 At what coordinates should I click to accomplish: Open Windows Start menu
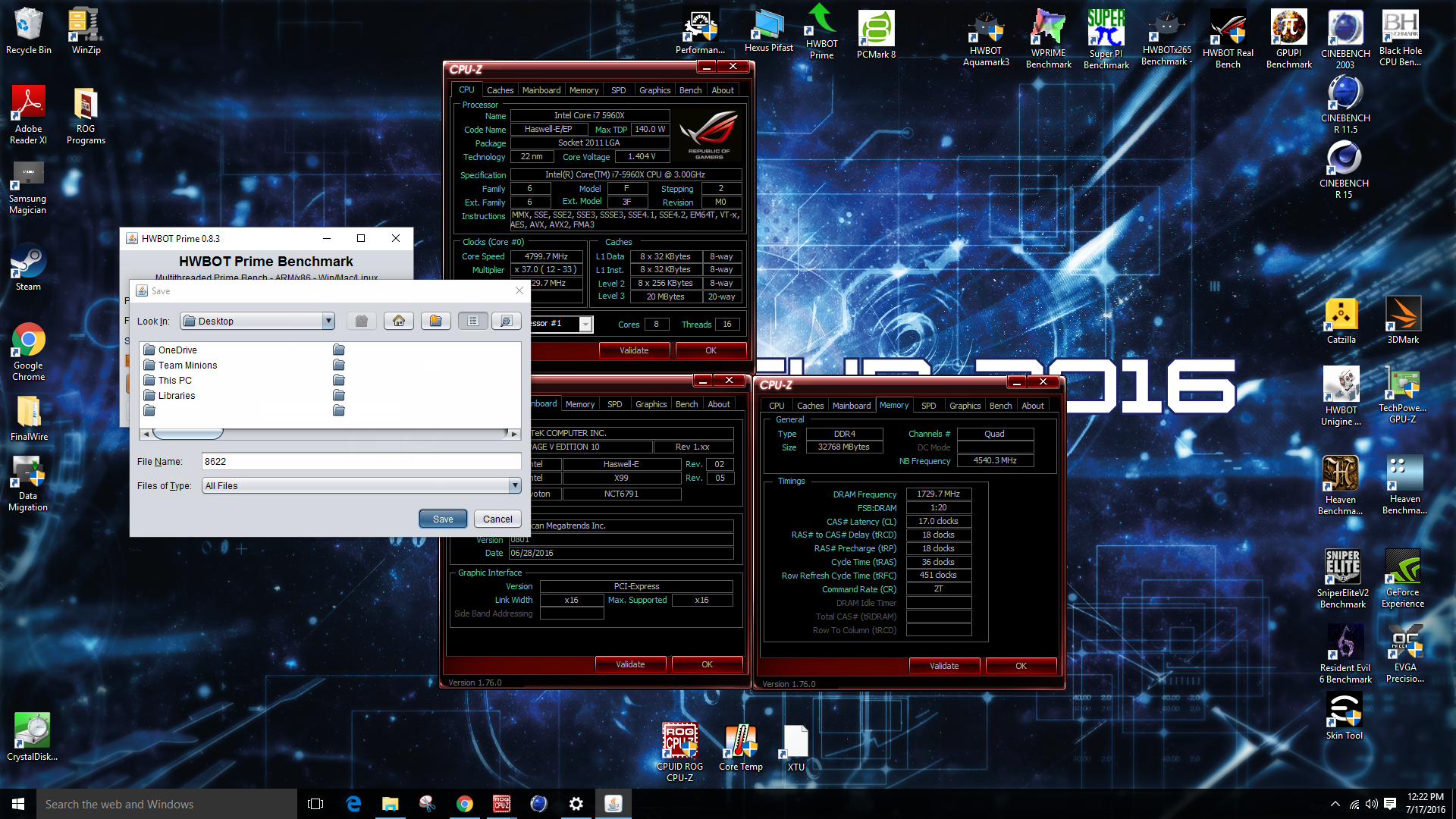click(x=18, y=804)
